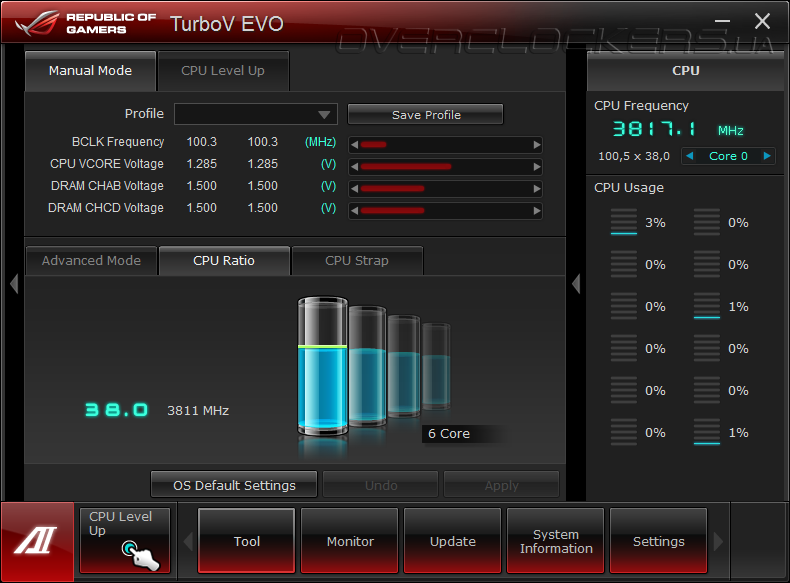Click the 3811 MHz text
Screen dimensions: 790x583
pyautogui.click(x=198, y=411)
